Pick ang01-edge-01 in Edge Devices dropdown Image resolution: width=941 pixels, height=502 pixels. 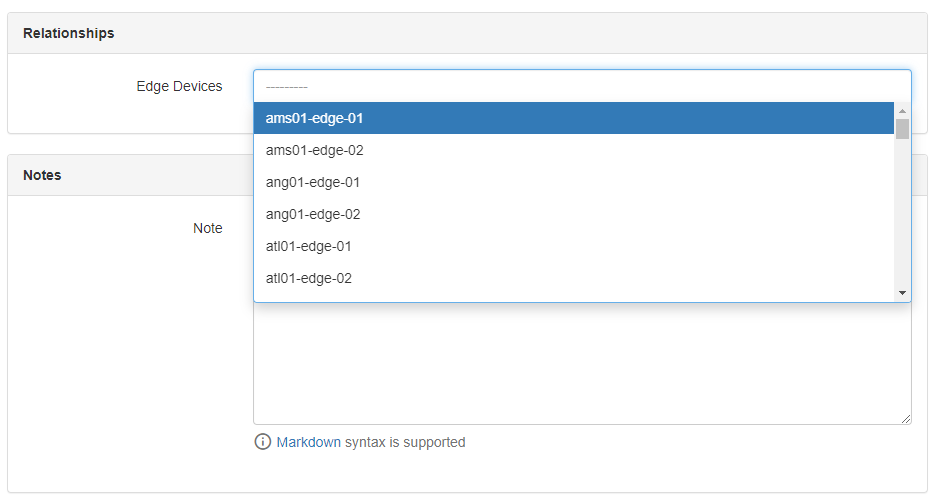click(x=313, y=182)
